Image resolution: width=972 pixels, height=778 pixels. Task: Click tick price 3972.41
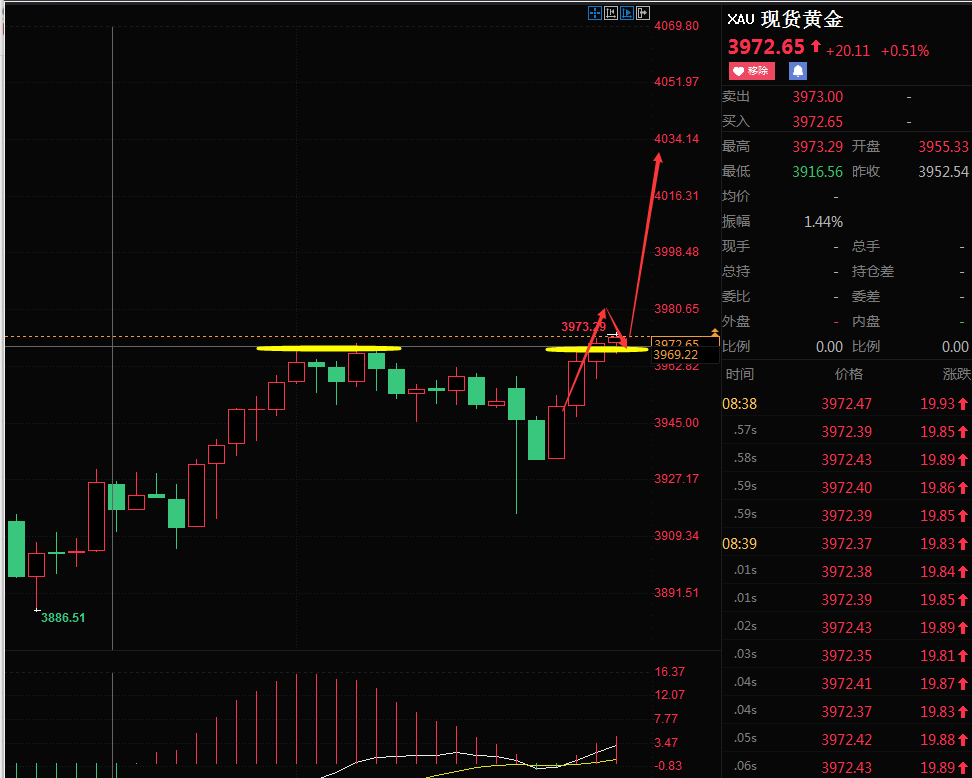point(847,684)
